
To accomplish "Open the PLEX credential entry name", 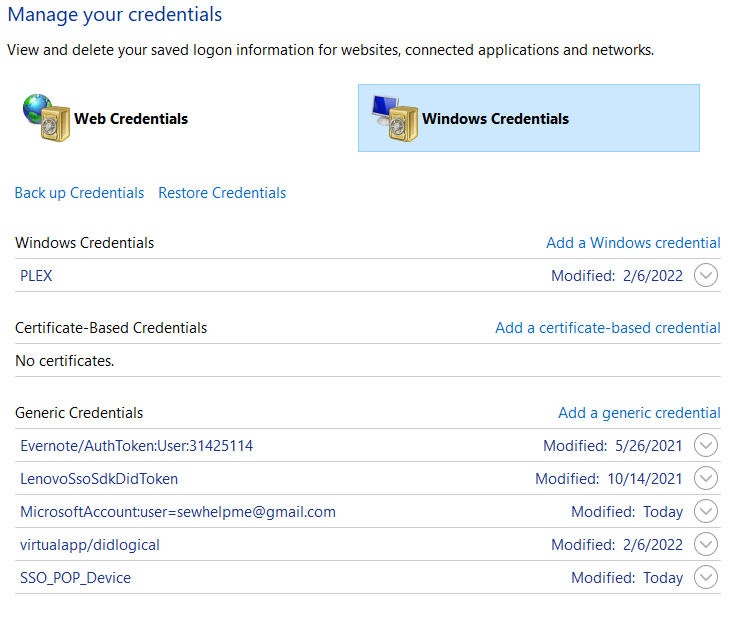I will [x=36, y=276].
